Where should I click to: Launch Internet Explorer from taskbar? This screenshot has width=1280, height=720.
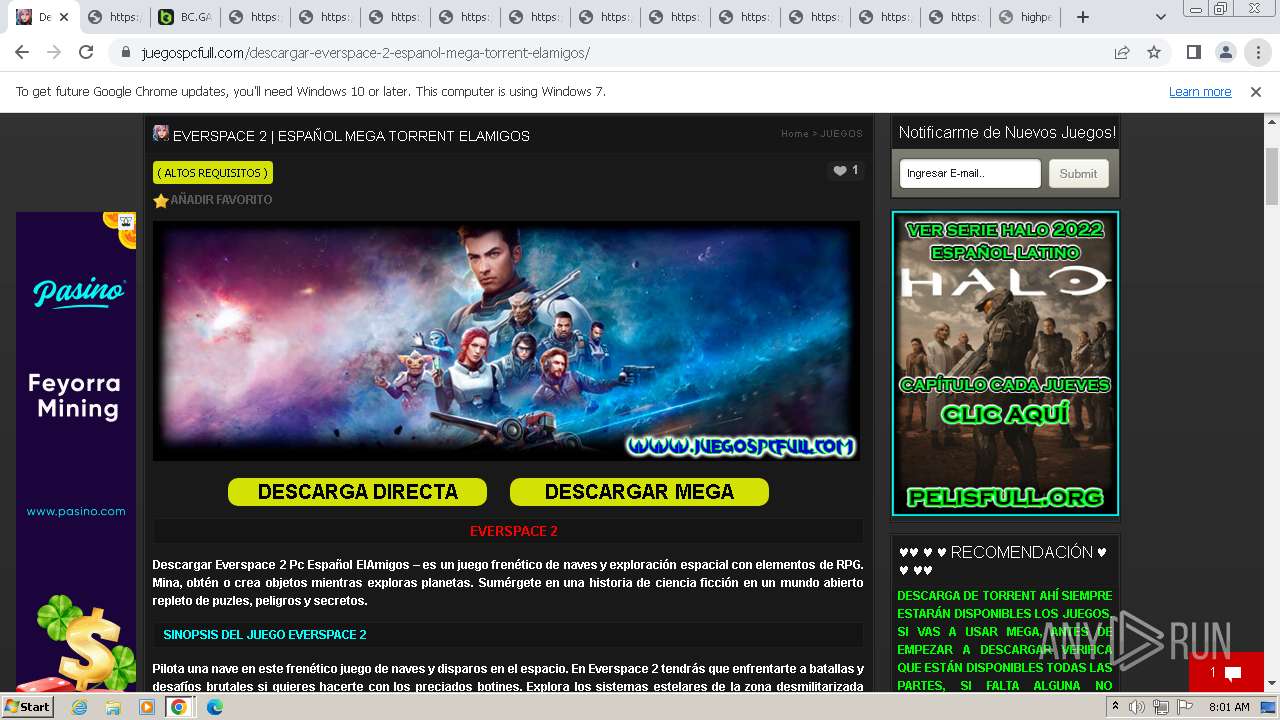80,707
